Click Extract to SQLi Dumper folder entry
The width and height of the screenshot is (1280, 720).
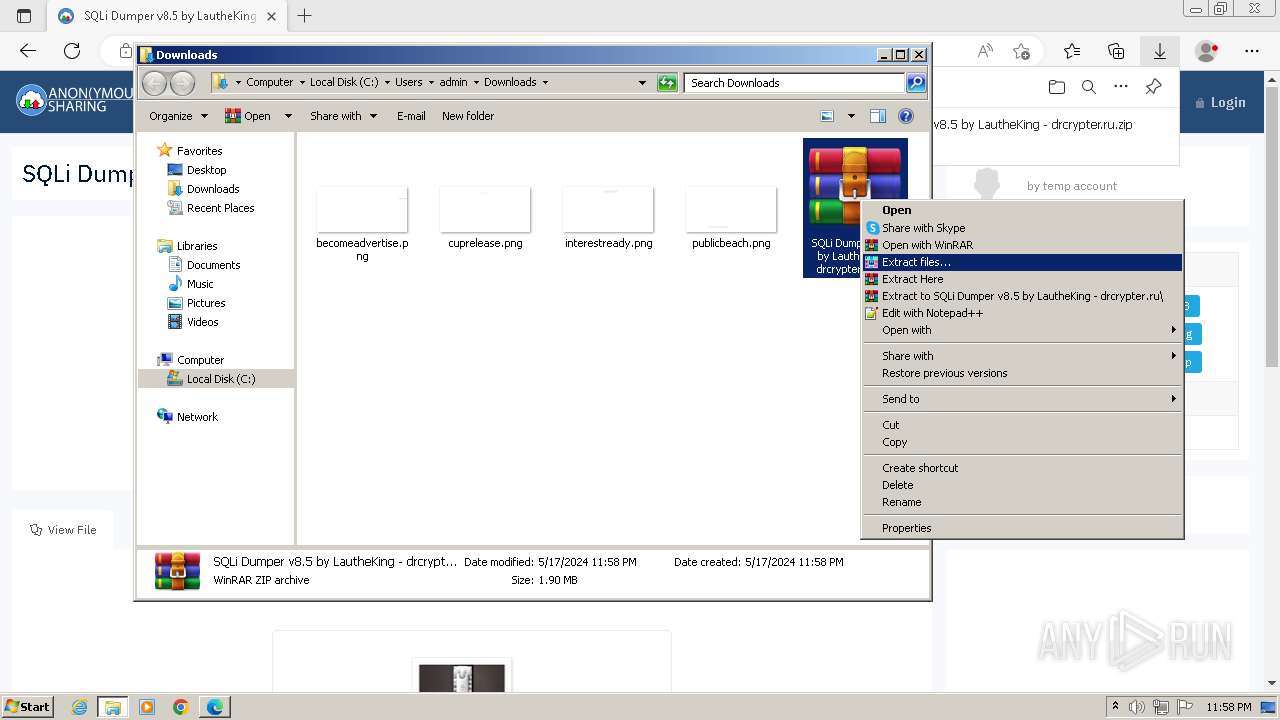click(x=1022, y=296)
